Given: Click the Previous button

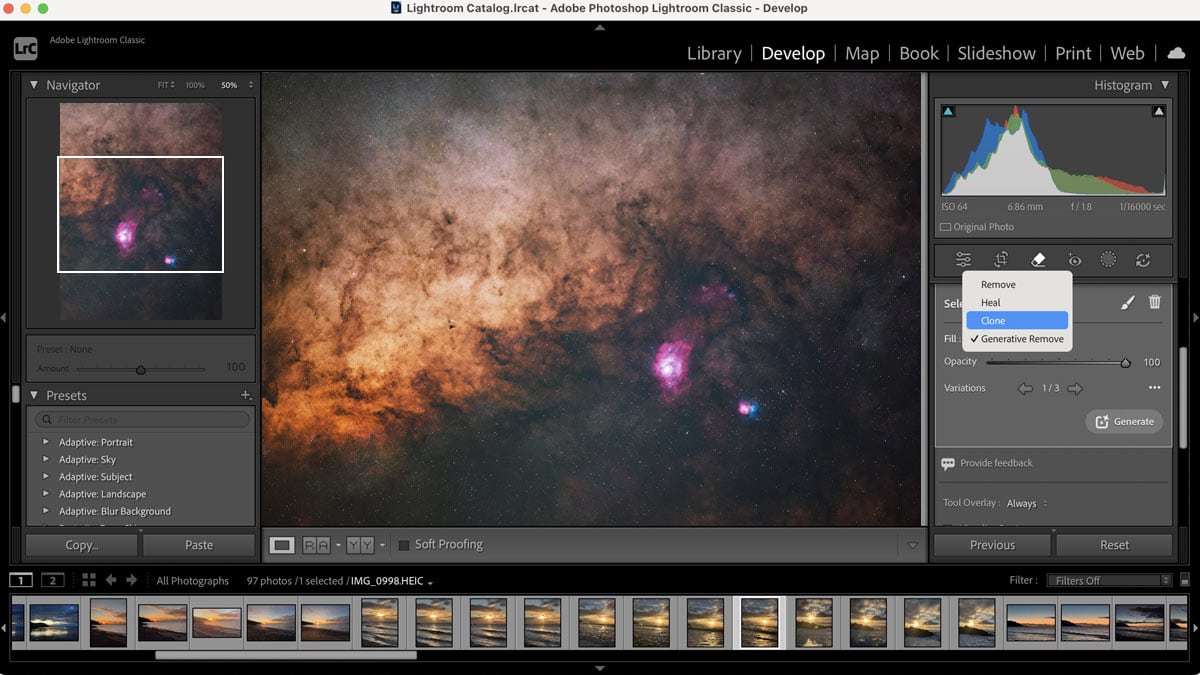Looking at the screenshot, I should pyautogui.click(x=992, y=545).
